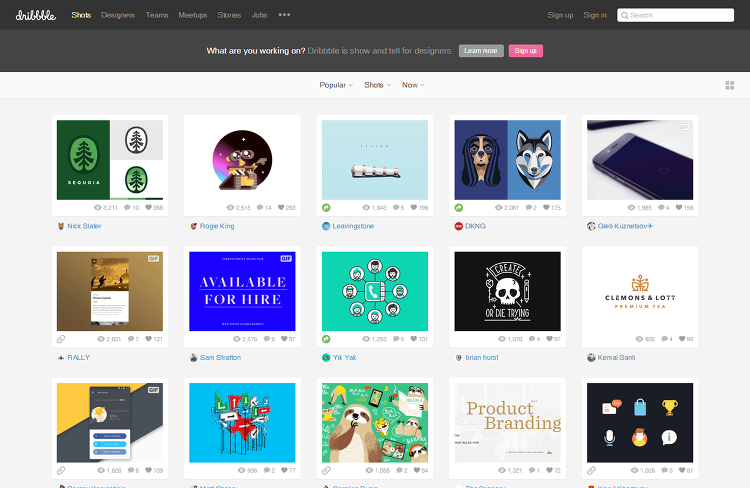
Task: Expand the Popular sort dropdown
Action: click(336, 85)
